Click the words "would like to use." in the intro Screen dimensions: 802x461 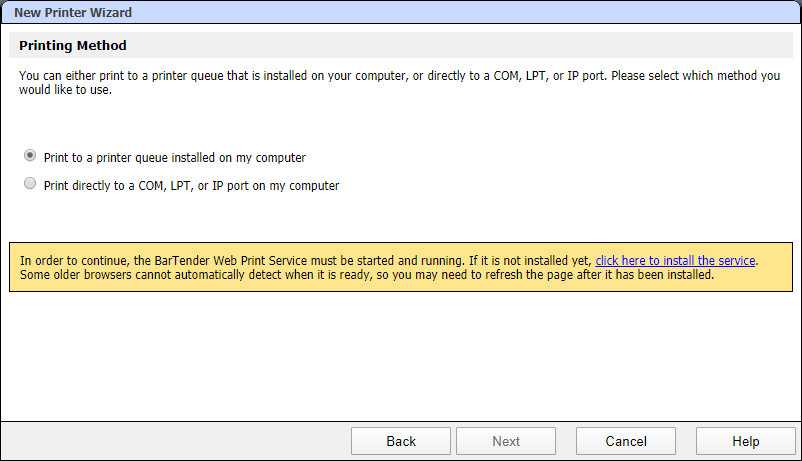click(x=65, y=90)
